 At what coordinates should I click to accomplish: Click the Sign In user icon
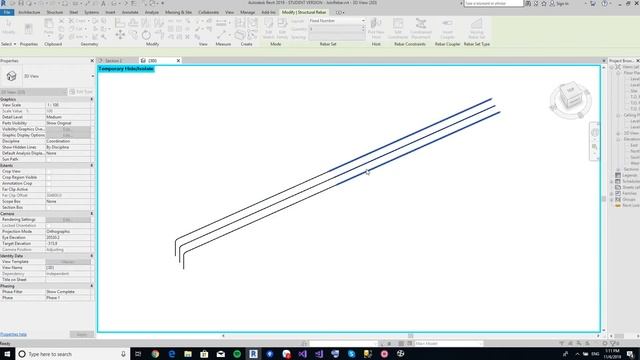click(552, 3)
